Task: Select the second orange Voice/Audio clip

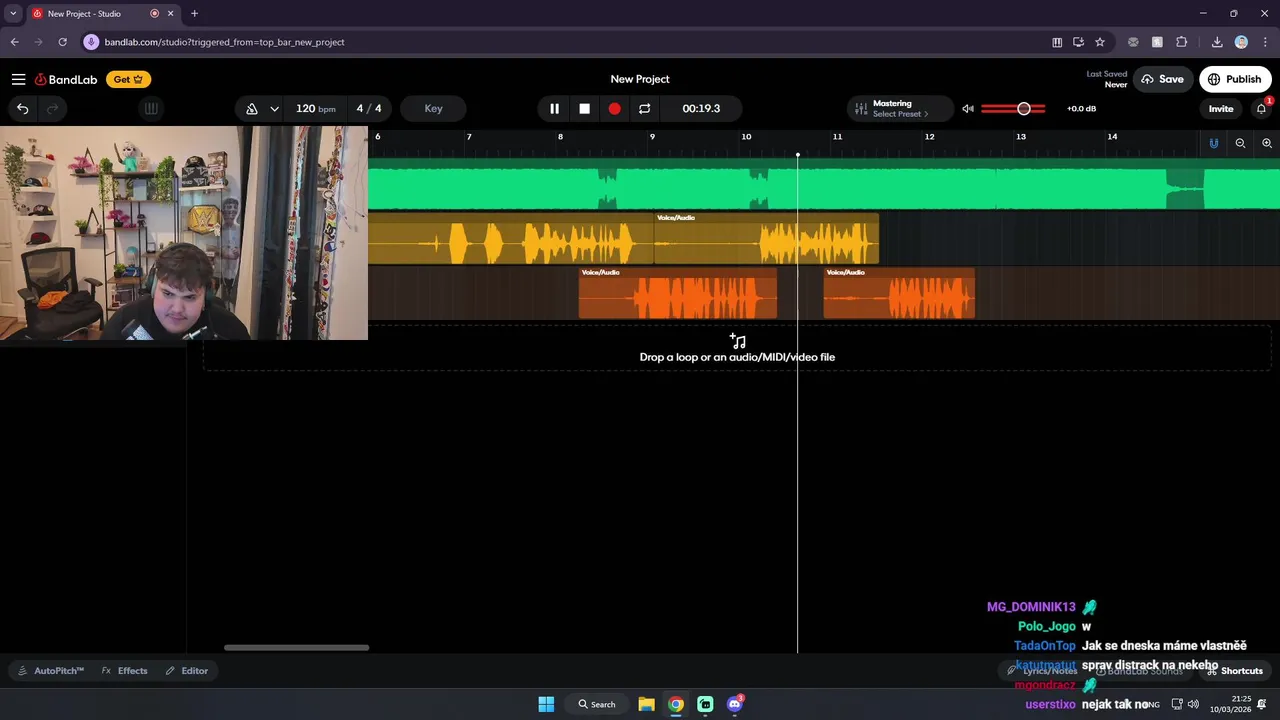Action: 899,293
